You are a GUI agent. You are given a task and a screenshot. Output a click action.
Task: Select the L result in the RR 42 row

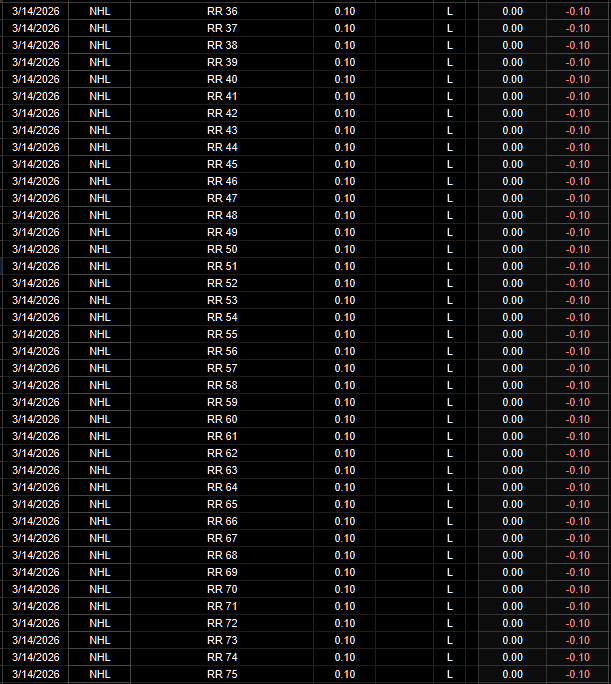[450, 113]
